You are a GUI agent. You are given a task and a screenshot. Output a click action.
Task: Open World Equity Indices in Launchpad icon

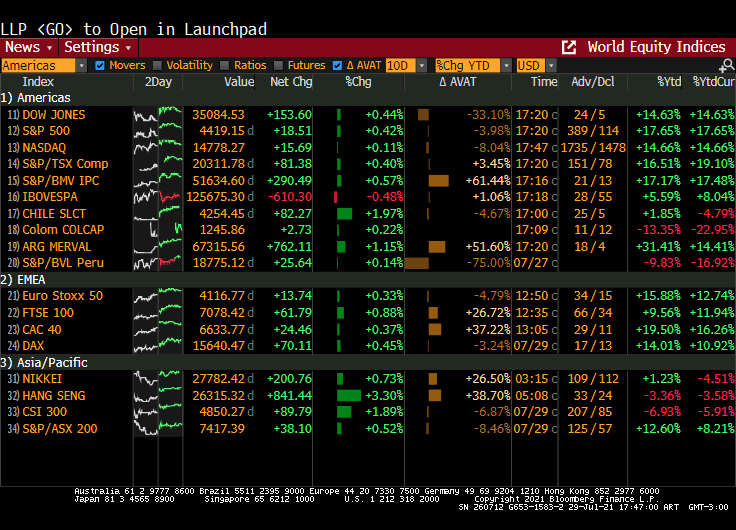coord(569,47)
